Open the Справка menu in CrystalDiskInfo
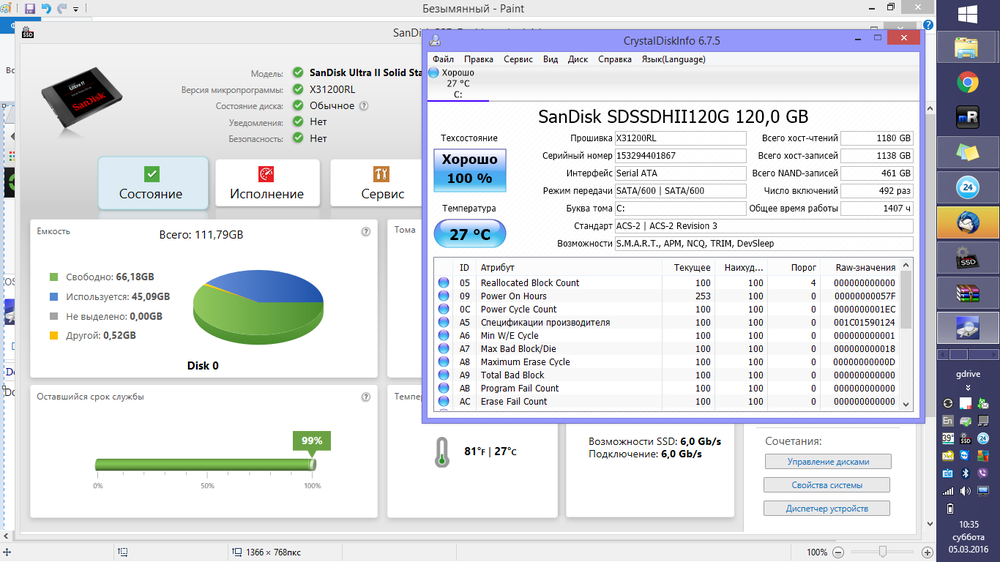The width and height of the screenshot is (1000, 562). coord(615,59)
